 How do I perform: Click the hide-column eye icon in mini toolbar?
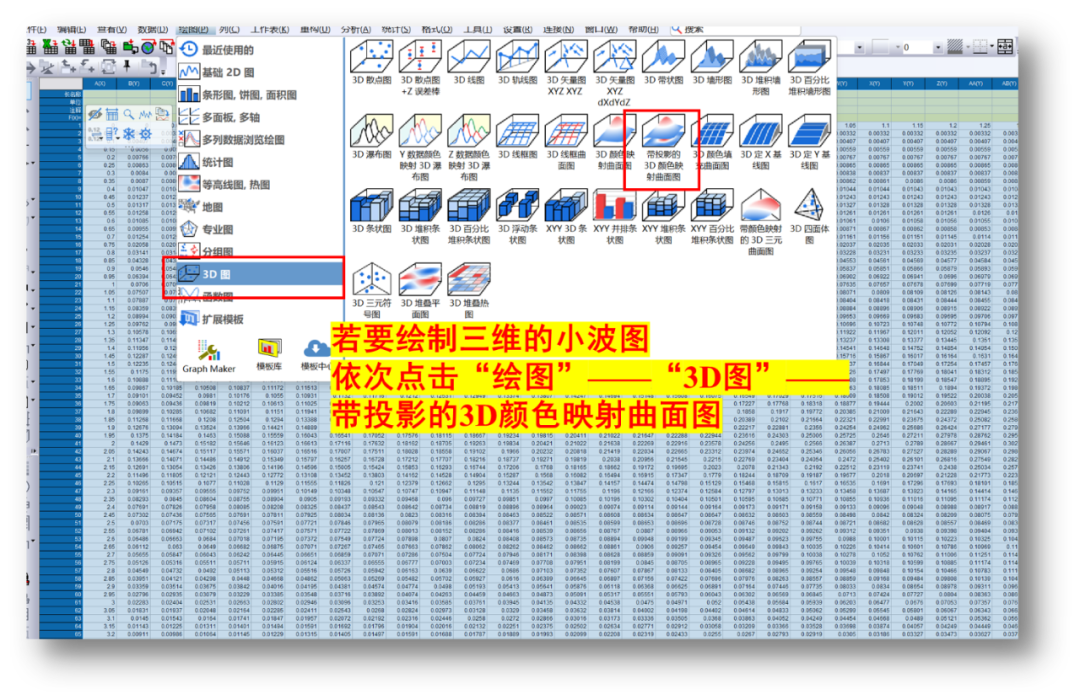tap(95, 114)
